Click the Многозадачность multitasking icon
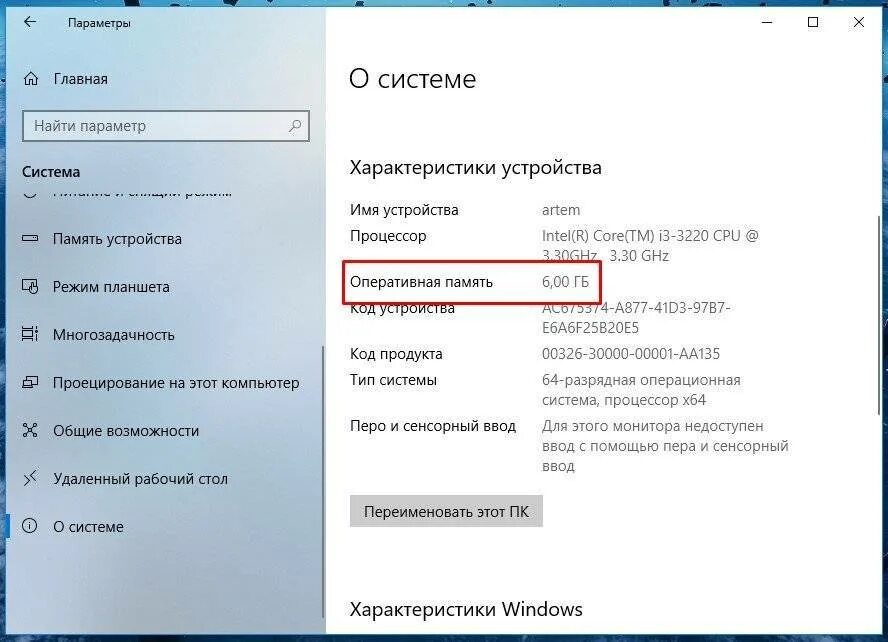 (30, 334)
